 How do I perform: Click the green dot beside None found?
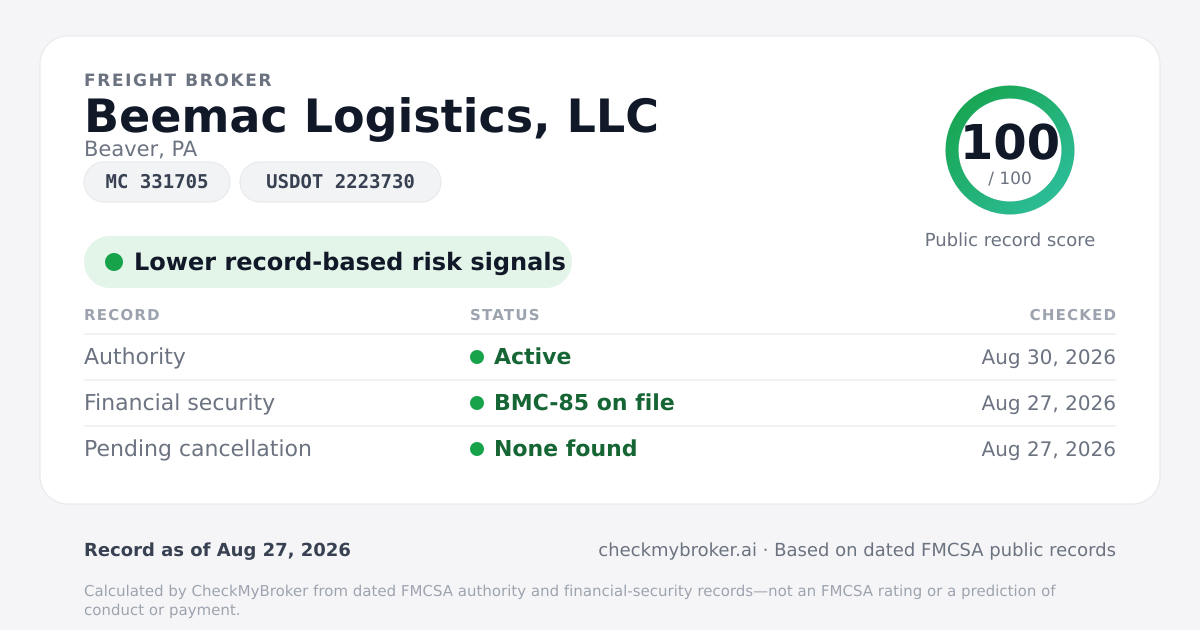477,449
